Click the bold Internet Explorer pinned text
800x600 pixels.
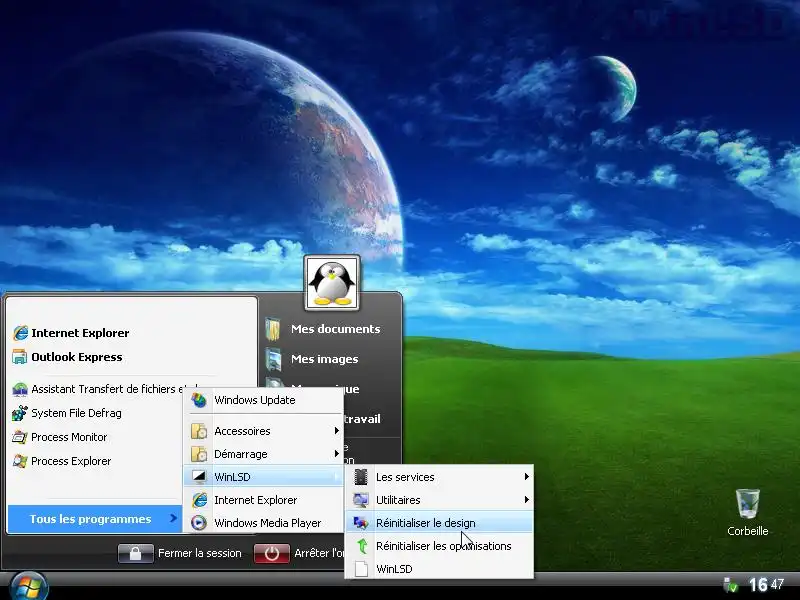(80, 333)
